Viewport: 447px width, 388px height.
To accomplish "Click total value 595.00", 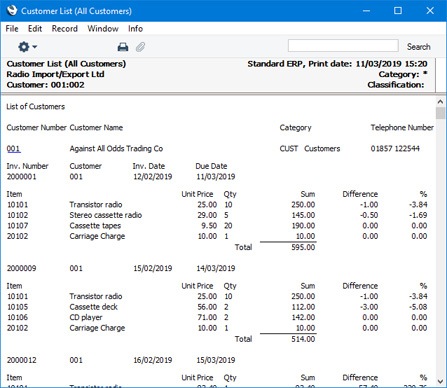I will pos(303,247).
